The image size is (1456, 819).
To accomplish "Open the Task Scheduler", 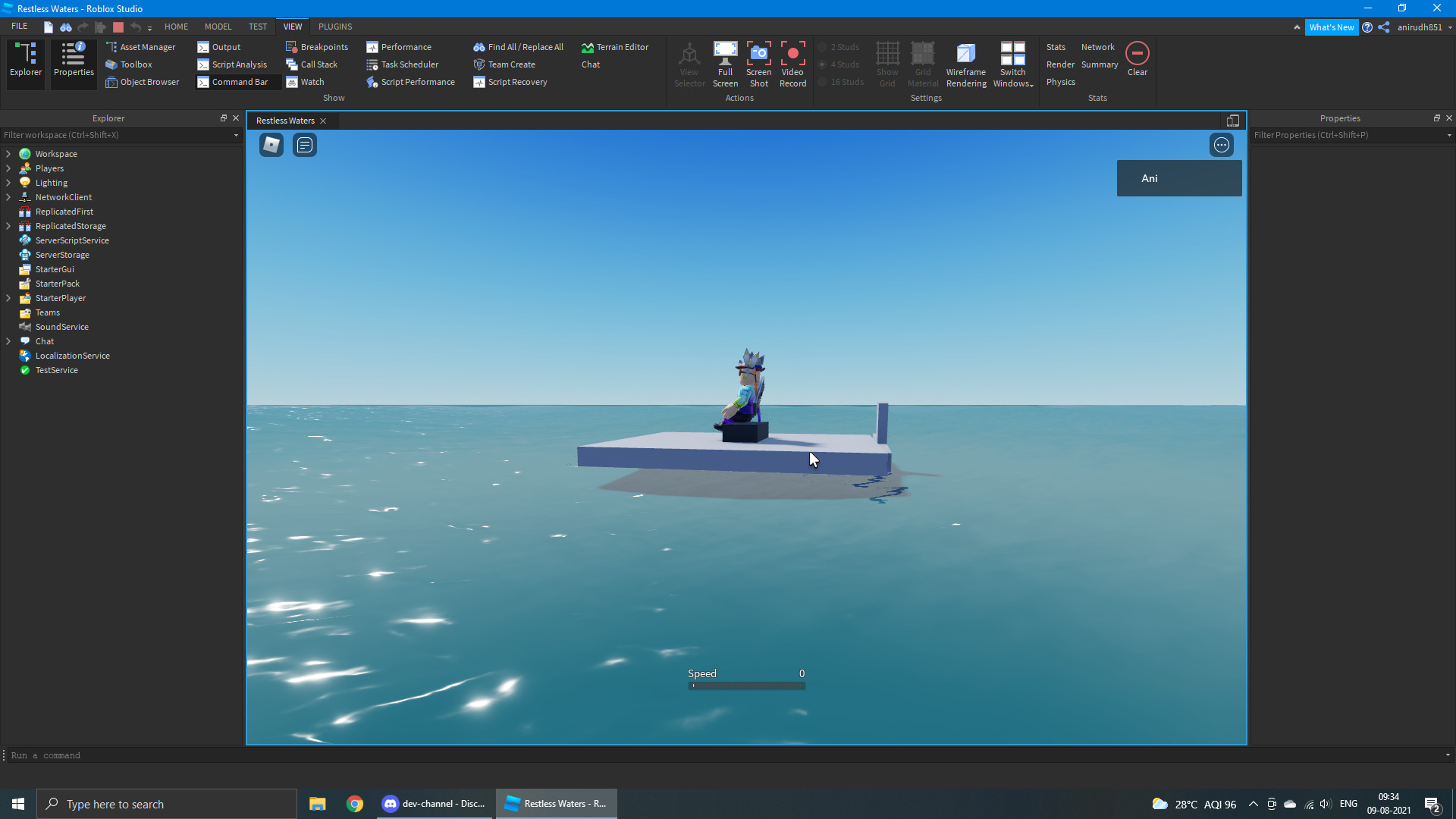I will (403, 64).
